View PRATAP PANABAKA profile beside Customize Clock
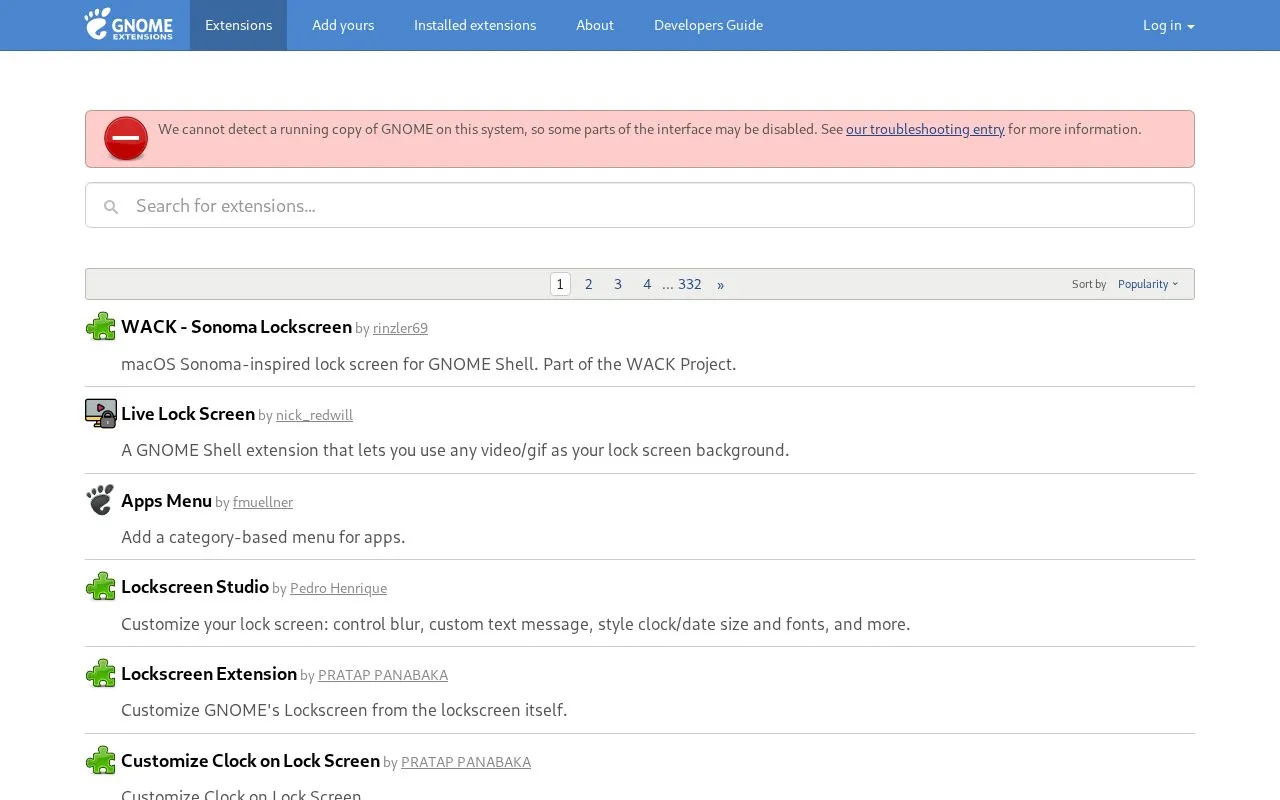Image resolution: width=1280 pixels, height=800 pixels. click(466, 762)
